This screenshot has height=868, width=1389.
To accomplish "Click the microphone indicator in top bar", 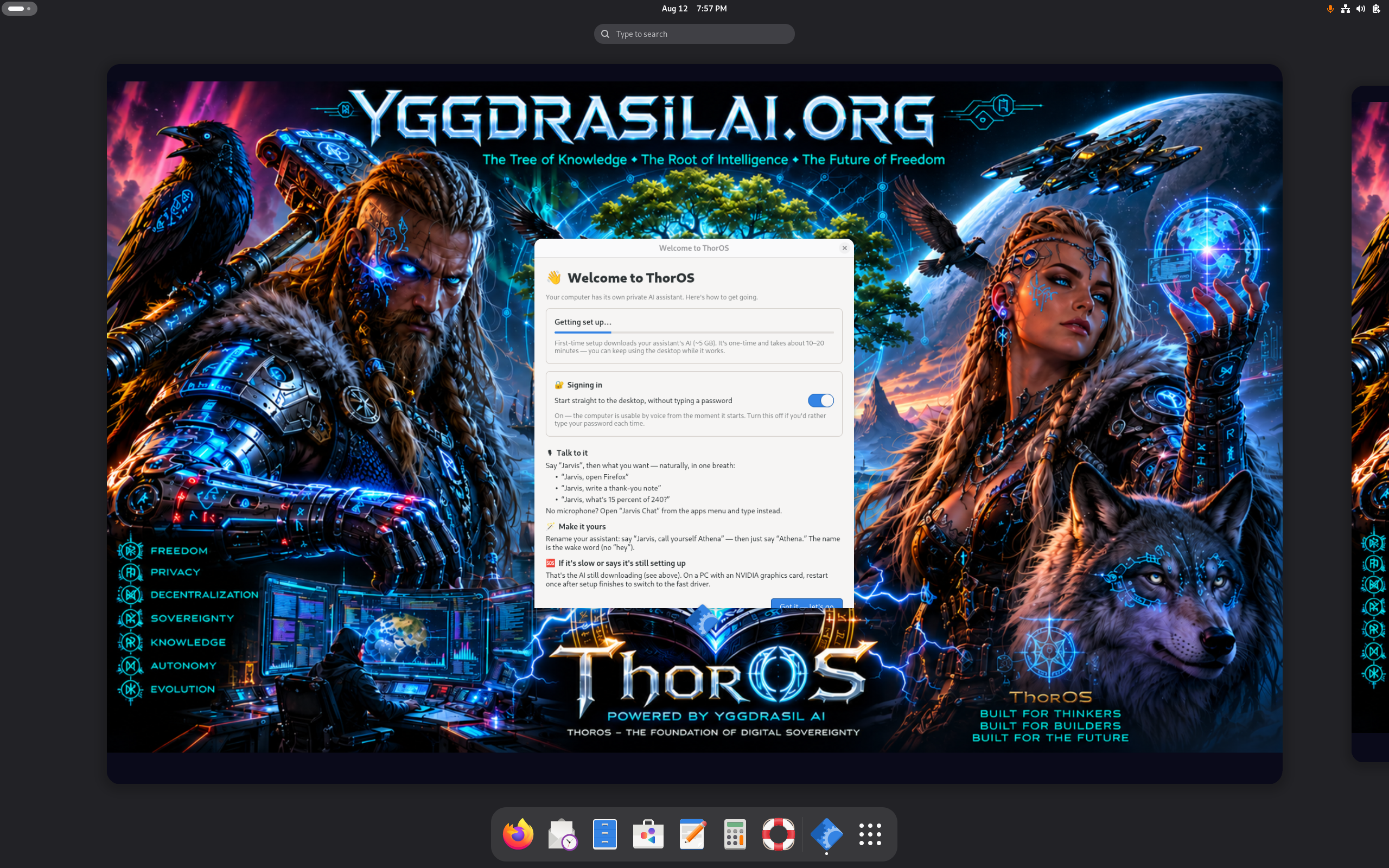I will 1330,9.
